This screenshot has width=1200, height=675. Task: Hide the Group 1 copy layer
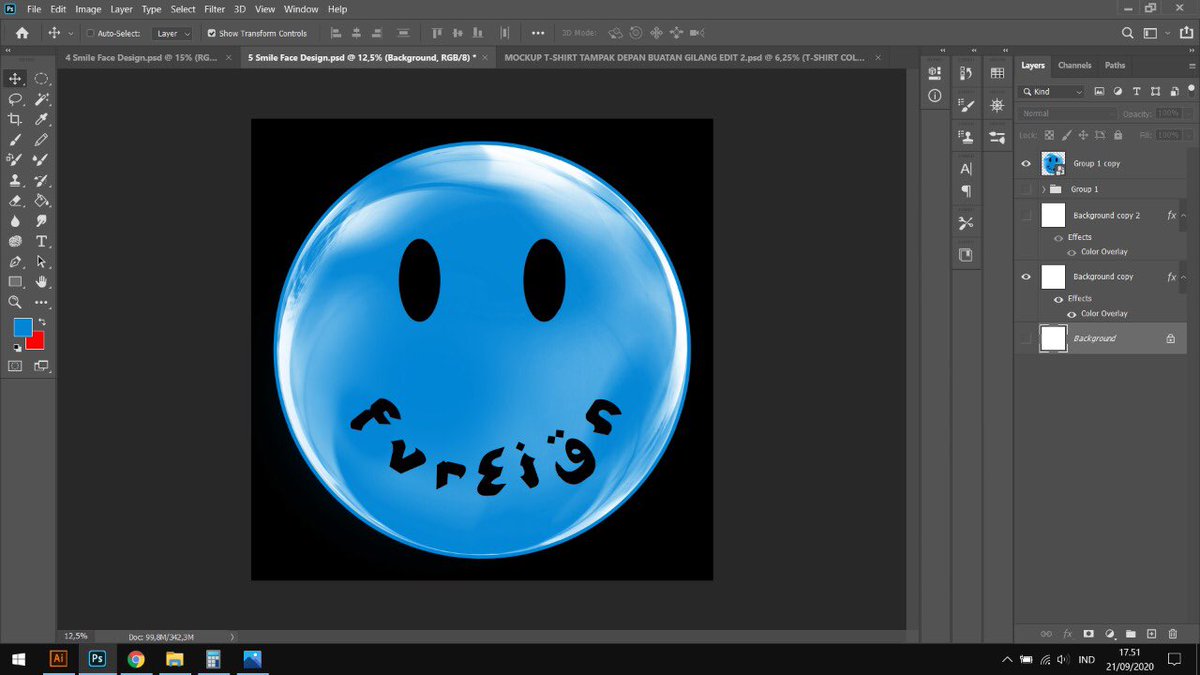pos(1026,163)
